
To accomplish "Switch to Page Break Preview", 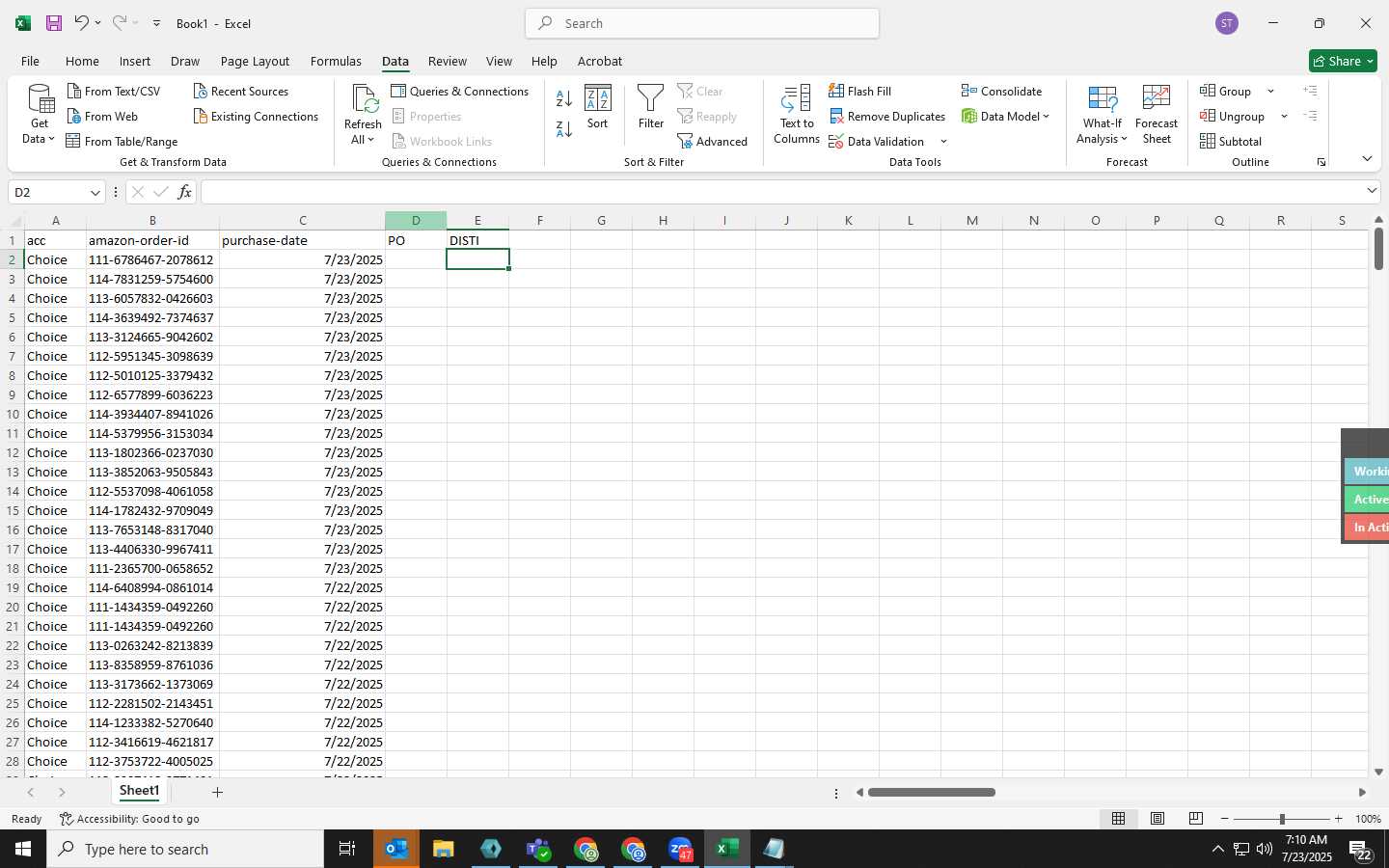I will click(x=1196, y=819).
